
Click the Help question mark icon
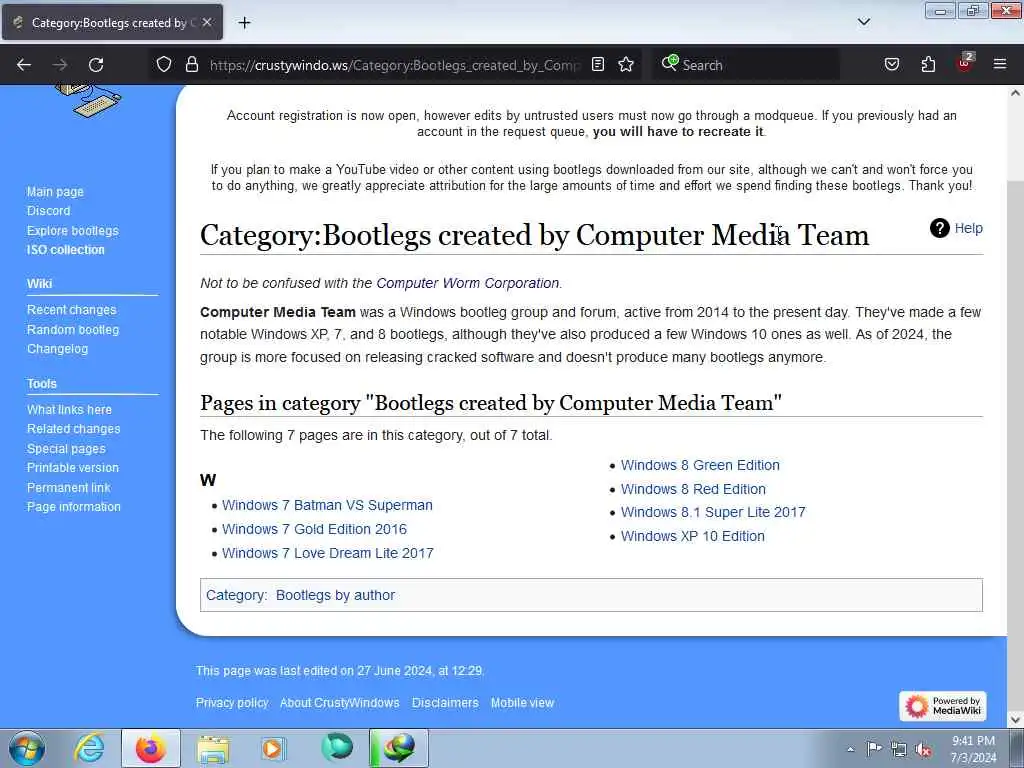point(940,228)
